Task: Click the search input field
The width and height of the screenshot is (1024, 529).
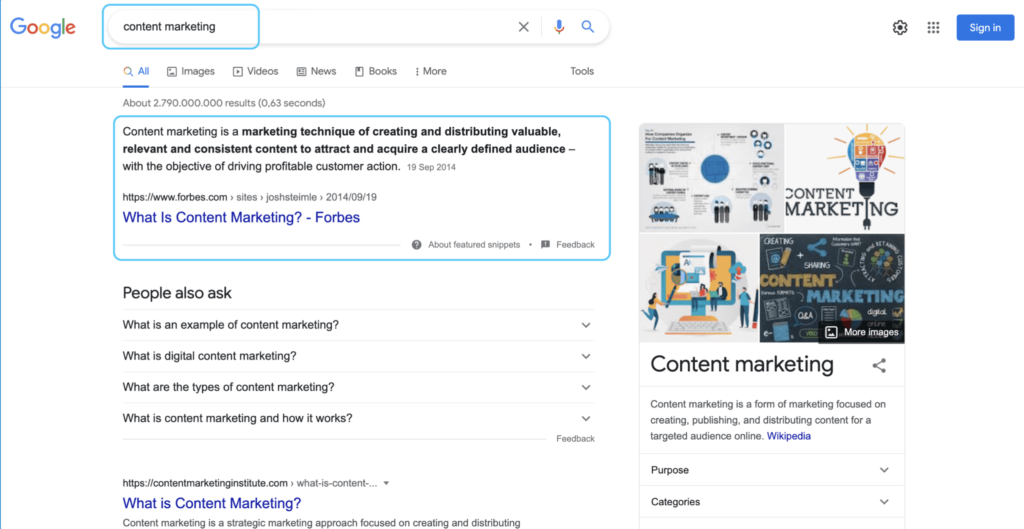Action: point(300,27)
